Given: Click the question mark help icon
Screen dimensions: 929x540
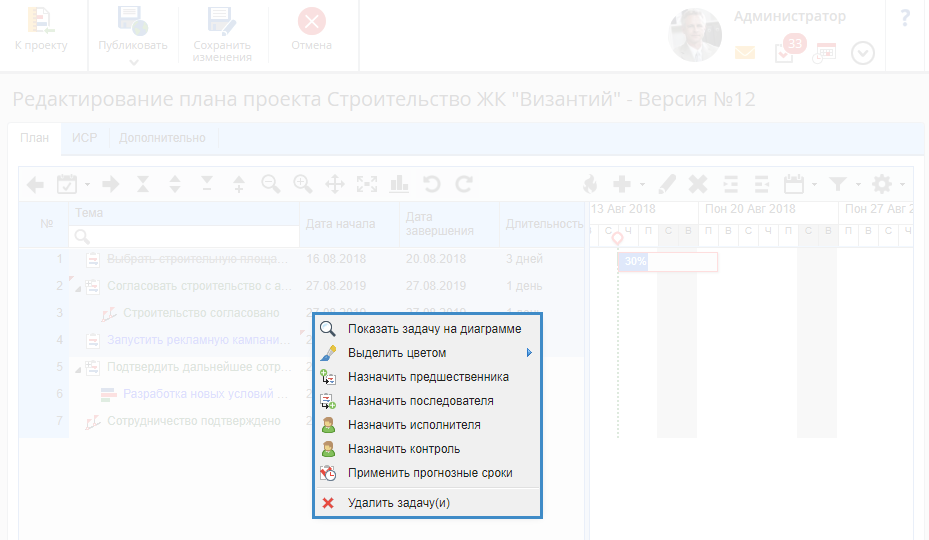Looking at the screenshot, I should click(x=905, y=18).
